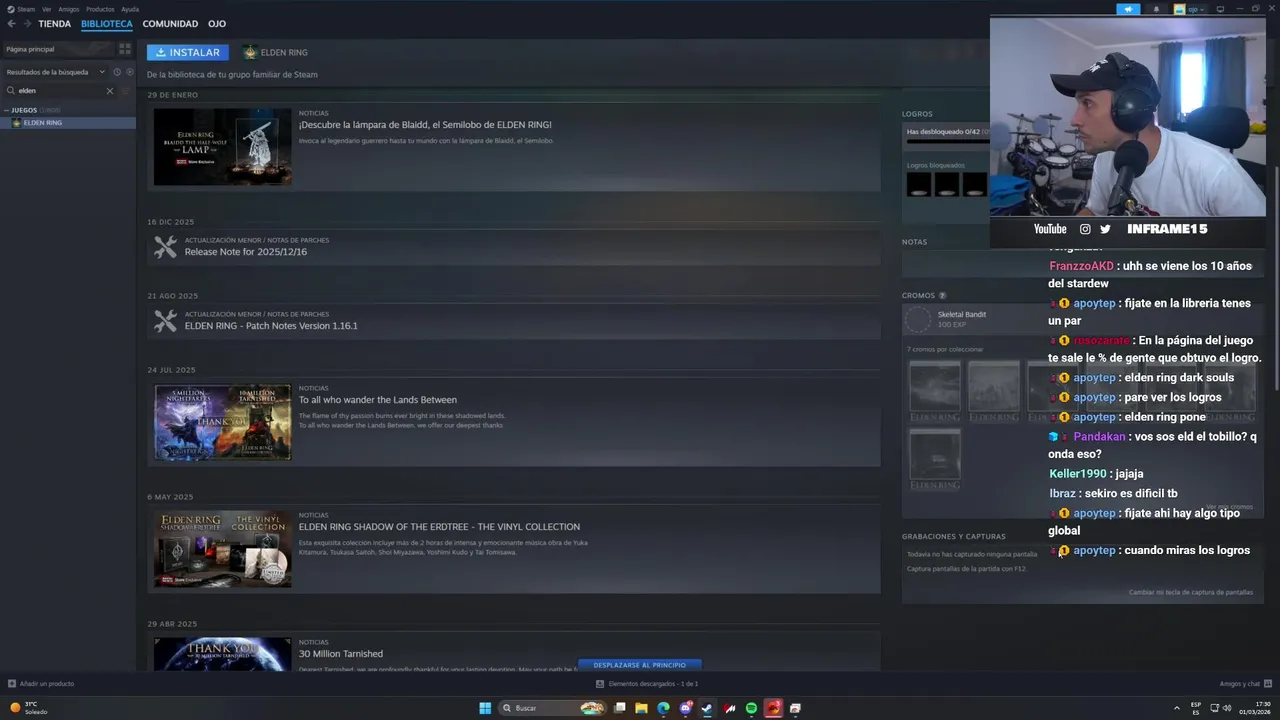Open the Amigos menu
The image size is (1280, 720).
[69, 9]
